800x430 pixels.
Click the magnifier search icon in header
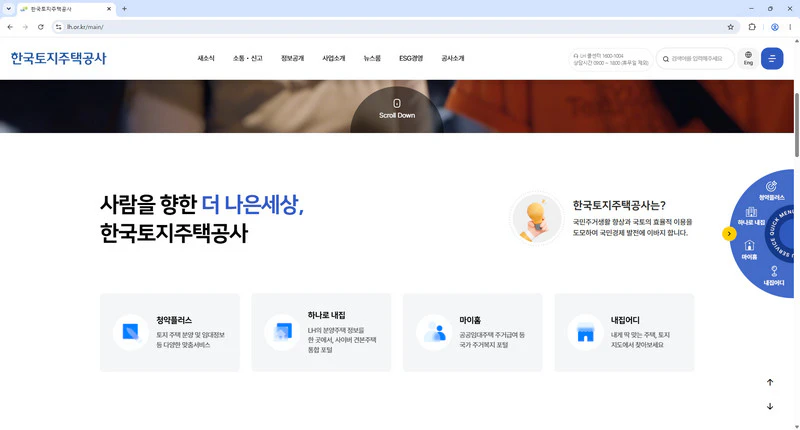(666, 59)
